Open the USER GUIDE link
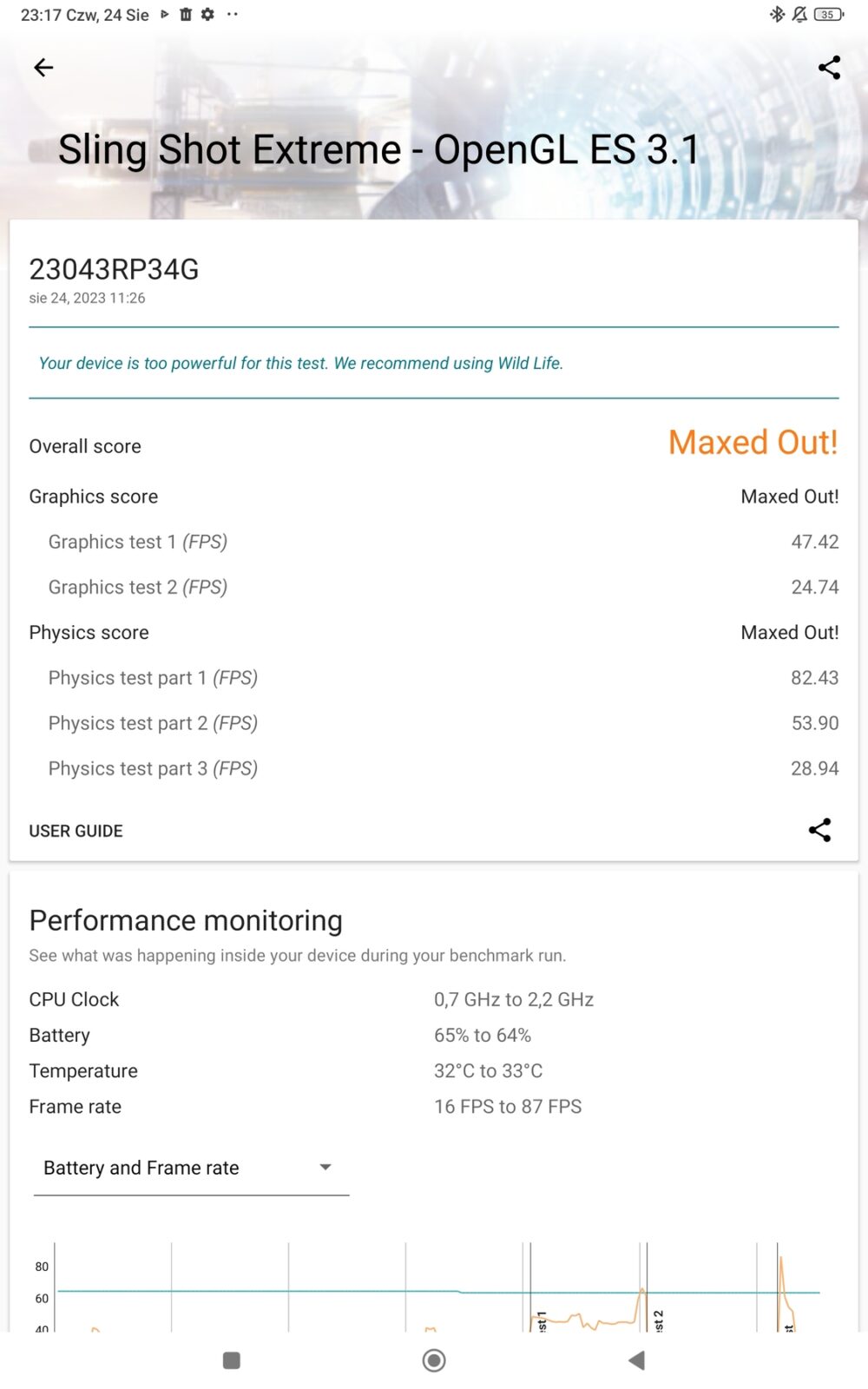The width and height of the screenshot is (868, 1389). coord(76,831)
